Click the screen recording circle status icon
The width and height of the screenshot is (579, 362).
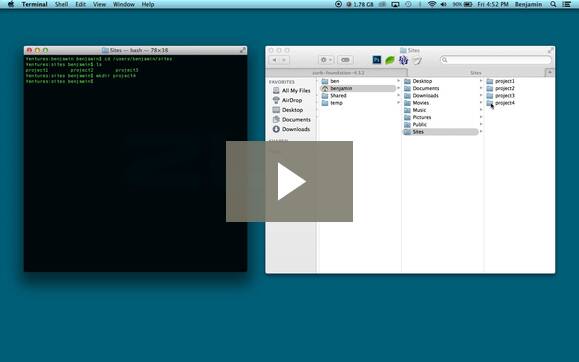pyautogui.click(x=338, y=4)
